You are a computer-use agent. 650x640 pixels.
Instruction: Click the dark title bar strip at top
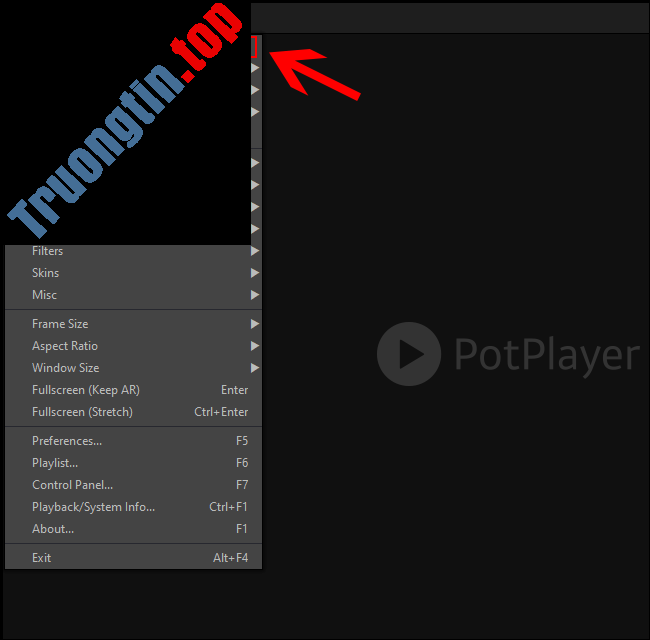(450, 17)
